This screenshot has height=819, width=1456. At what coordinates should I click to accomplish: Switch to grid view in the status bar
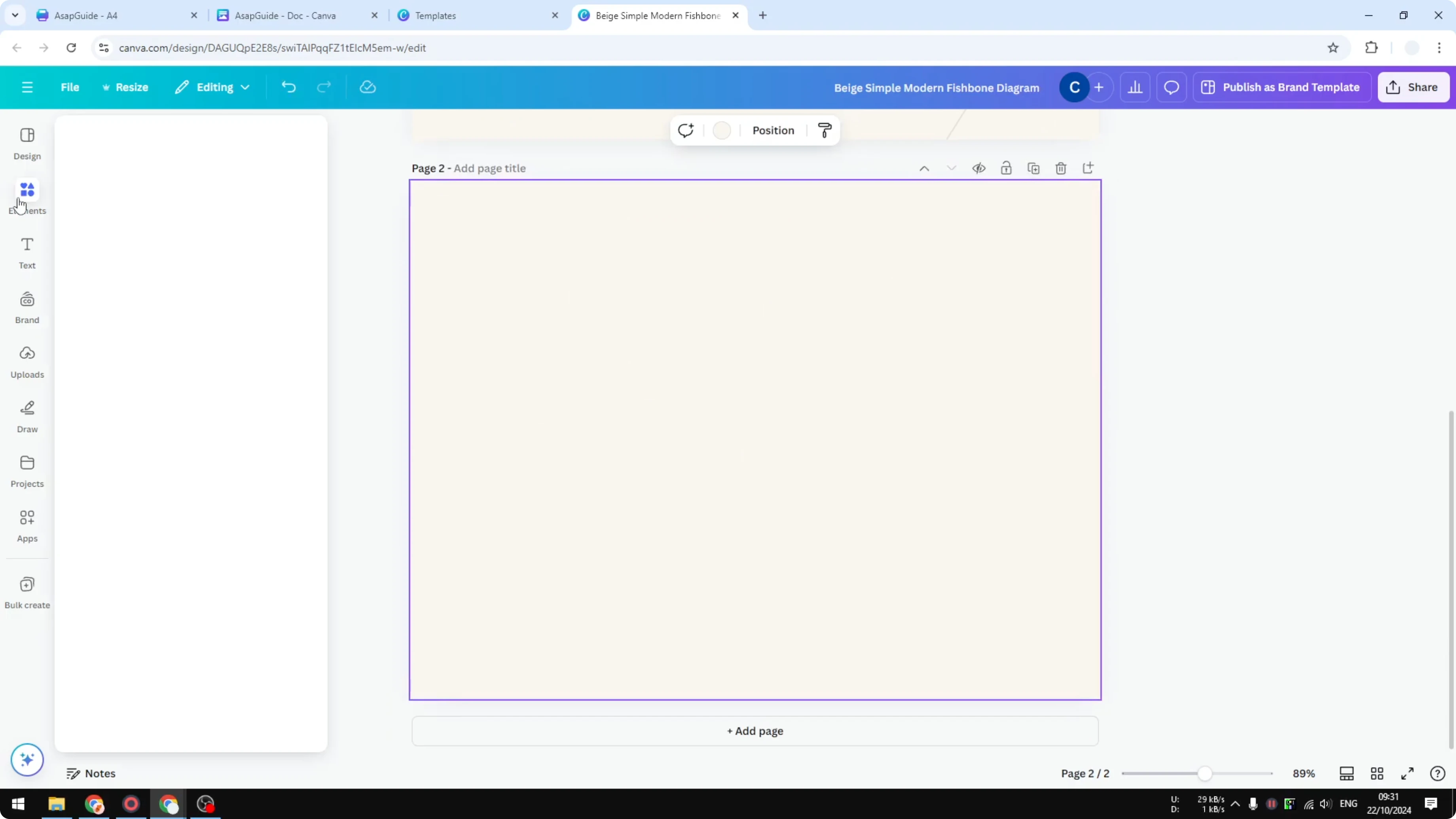[1377, 773]
